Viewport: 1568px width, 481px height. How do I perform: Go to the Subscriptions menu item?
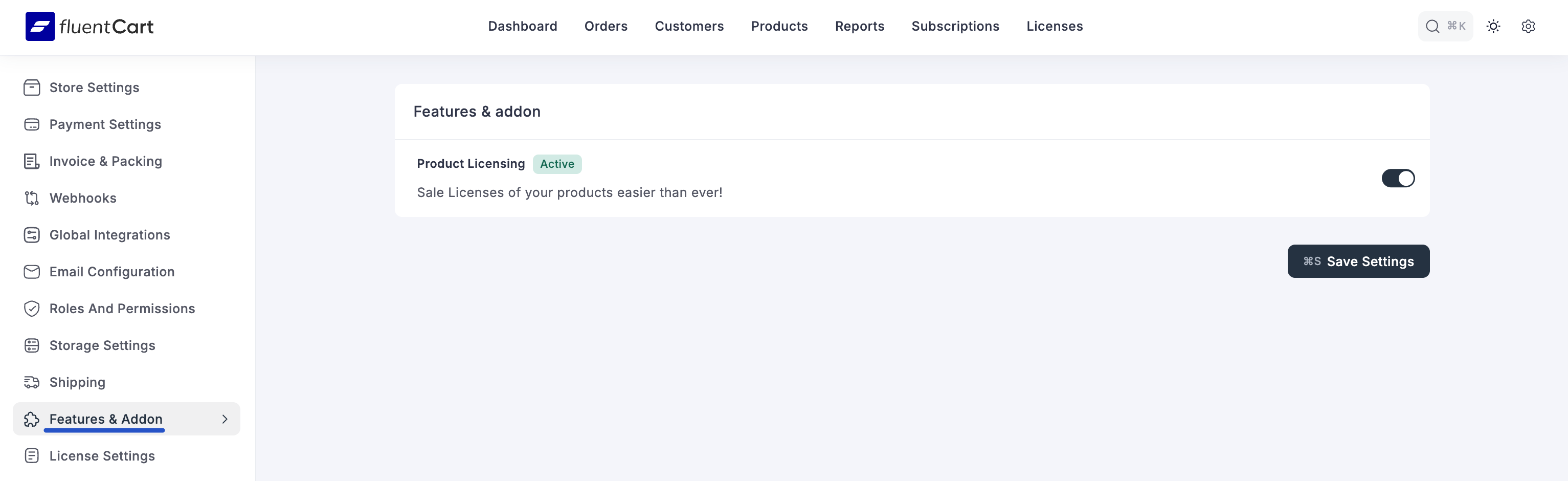(954, 26)
